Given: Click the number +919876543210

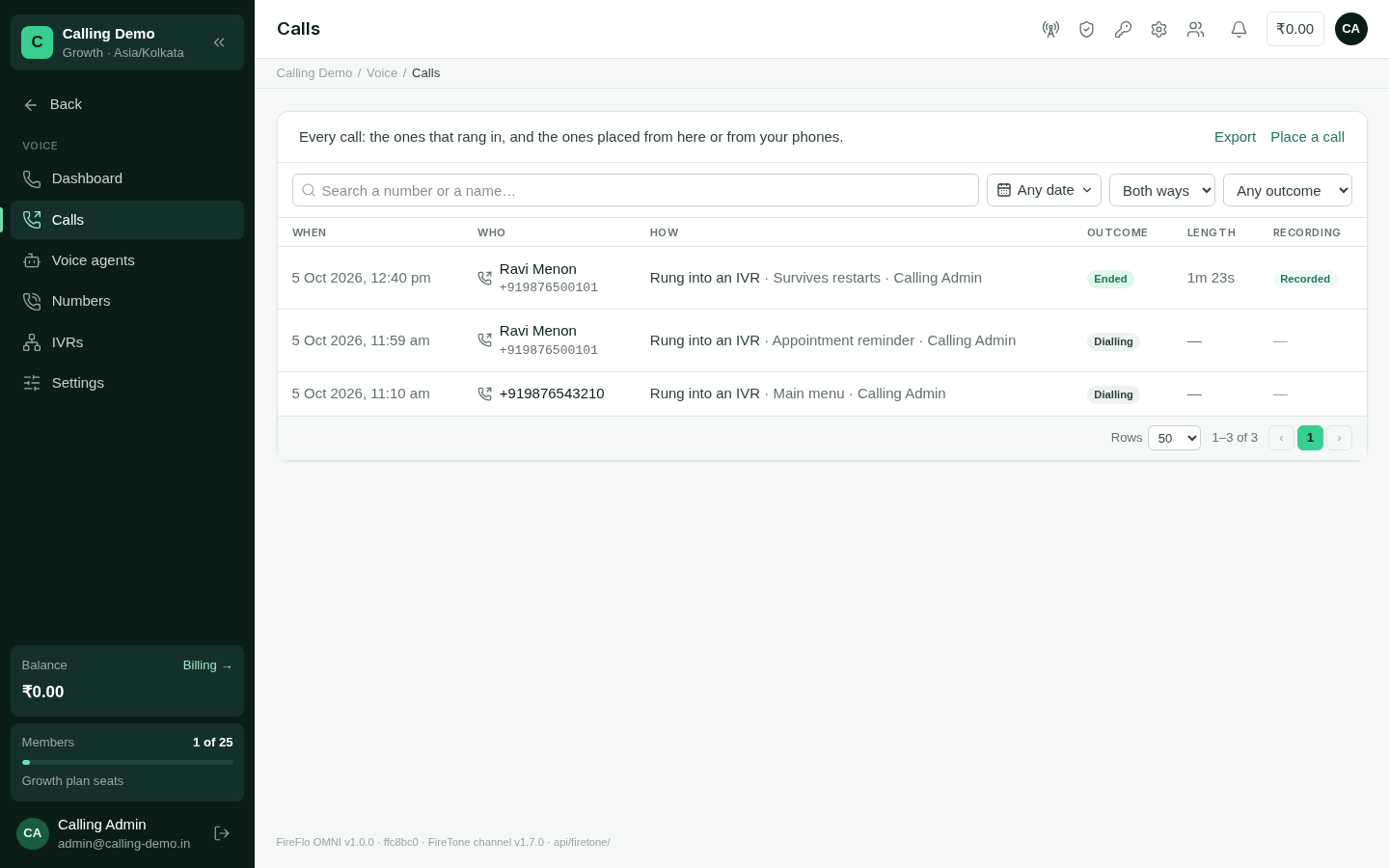Looking at the screenshot, I should pos(552,393).
